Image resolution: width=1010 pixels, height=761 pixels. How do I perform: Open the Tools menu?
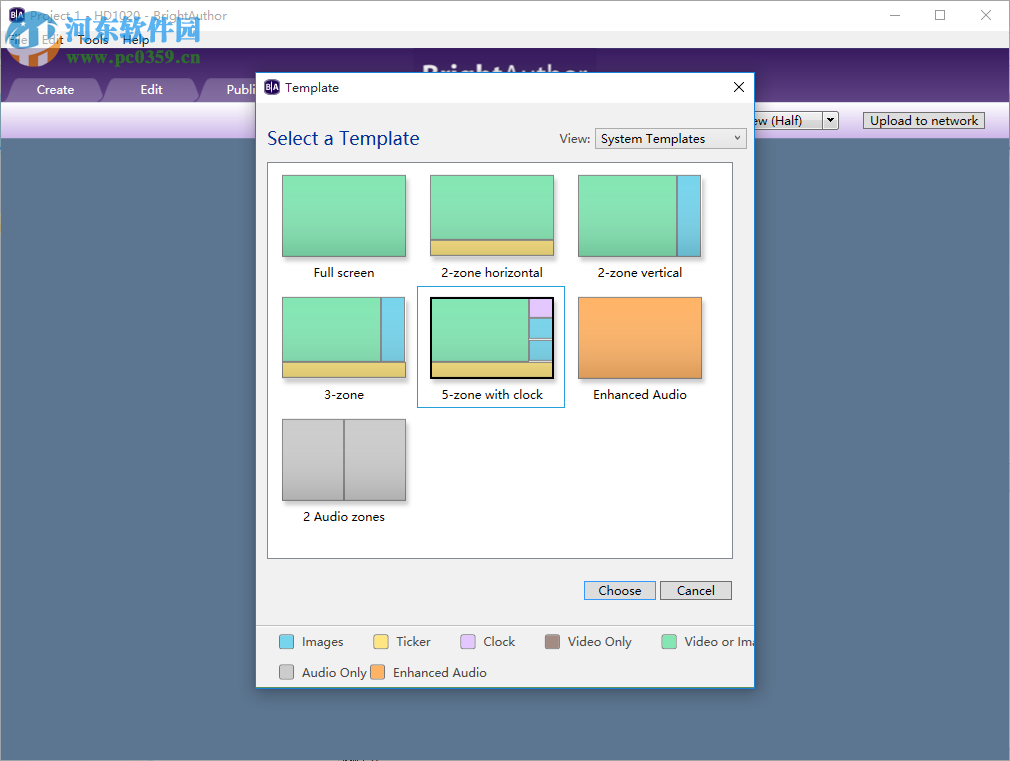[x=92, y=40]
